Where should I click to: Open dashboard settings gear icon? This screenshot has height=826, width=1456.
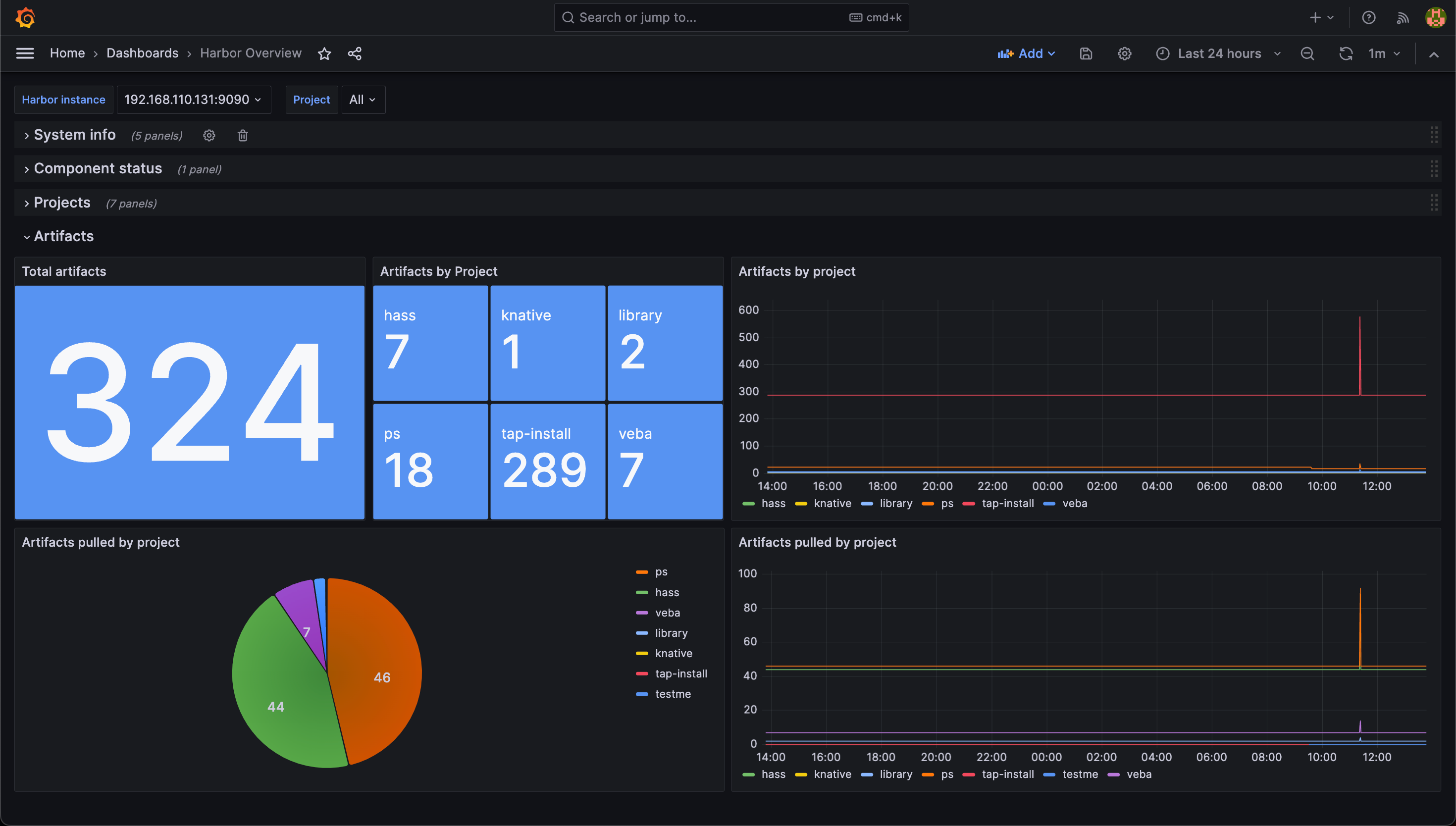click(1124, 53)
